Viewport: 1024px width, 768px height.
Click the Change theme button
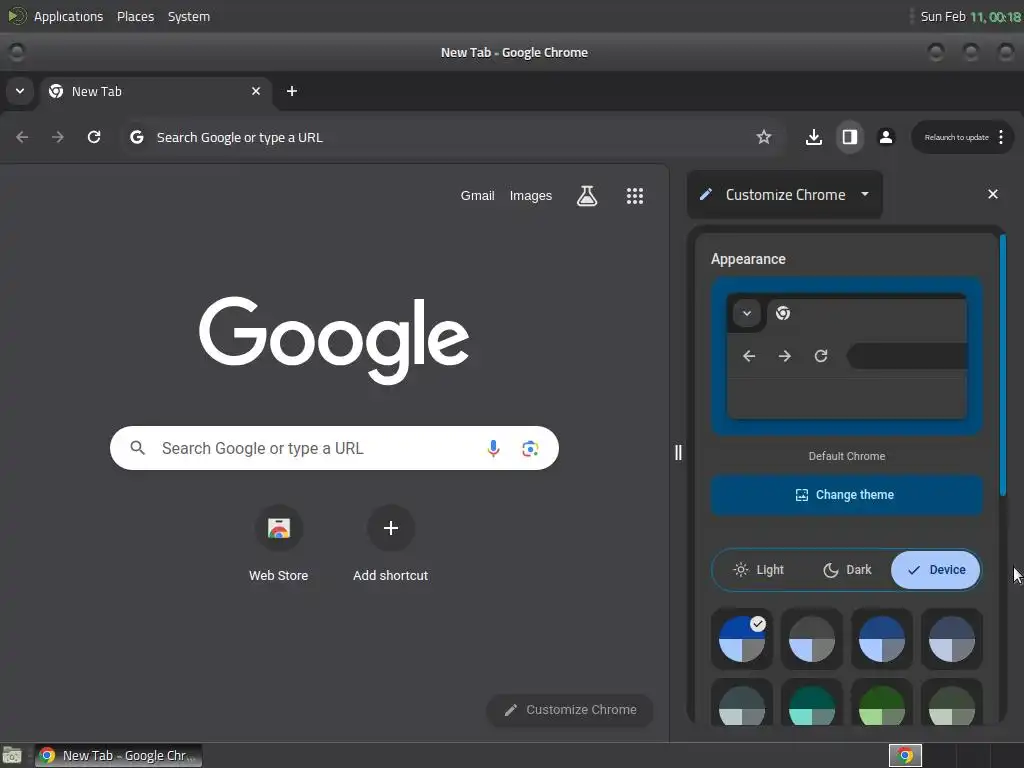pos(846,494)
